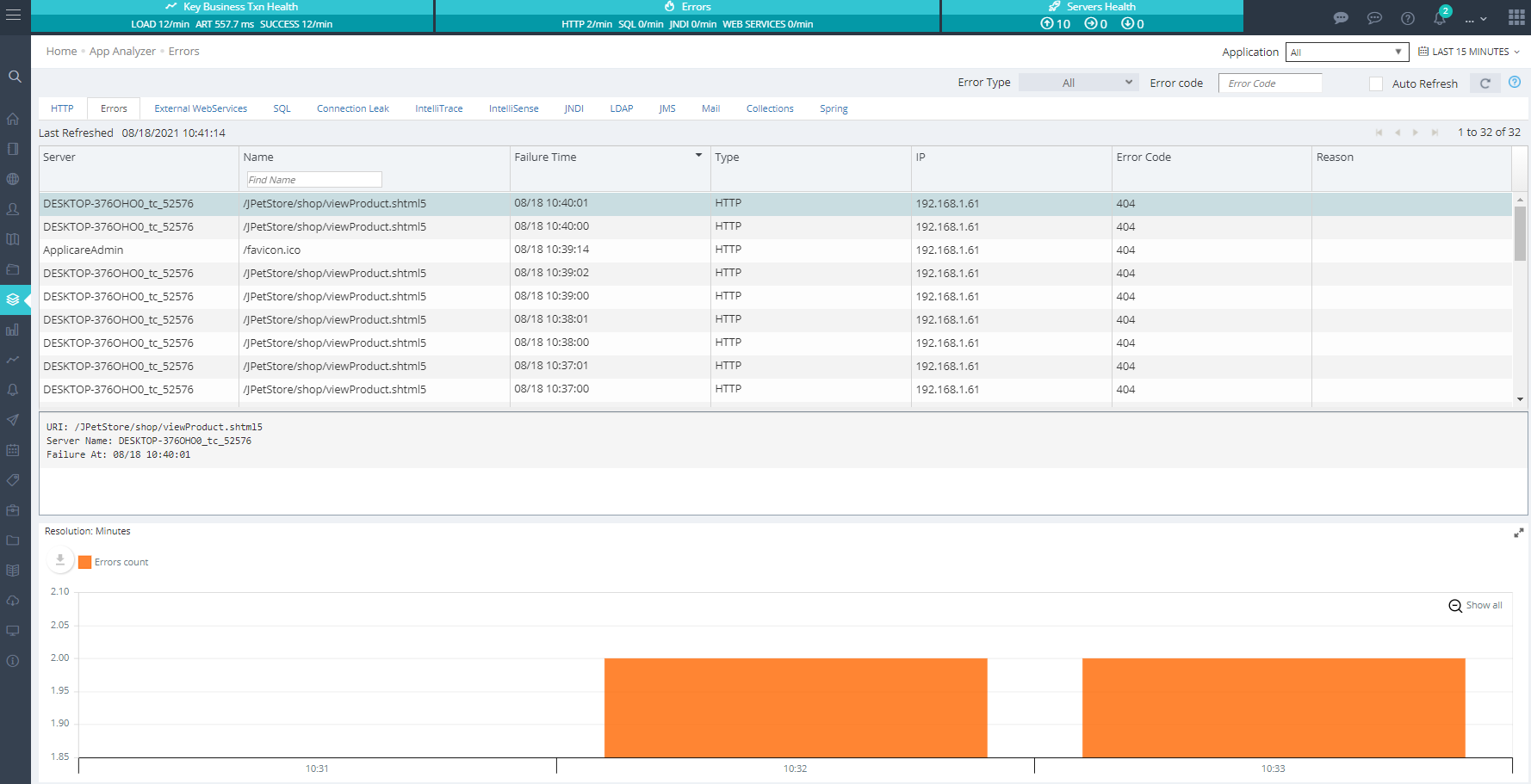
Task: Expand the chart to full screen
Action: pyautogui.click(x=1518, y=534)
